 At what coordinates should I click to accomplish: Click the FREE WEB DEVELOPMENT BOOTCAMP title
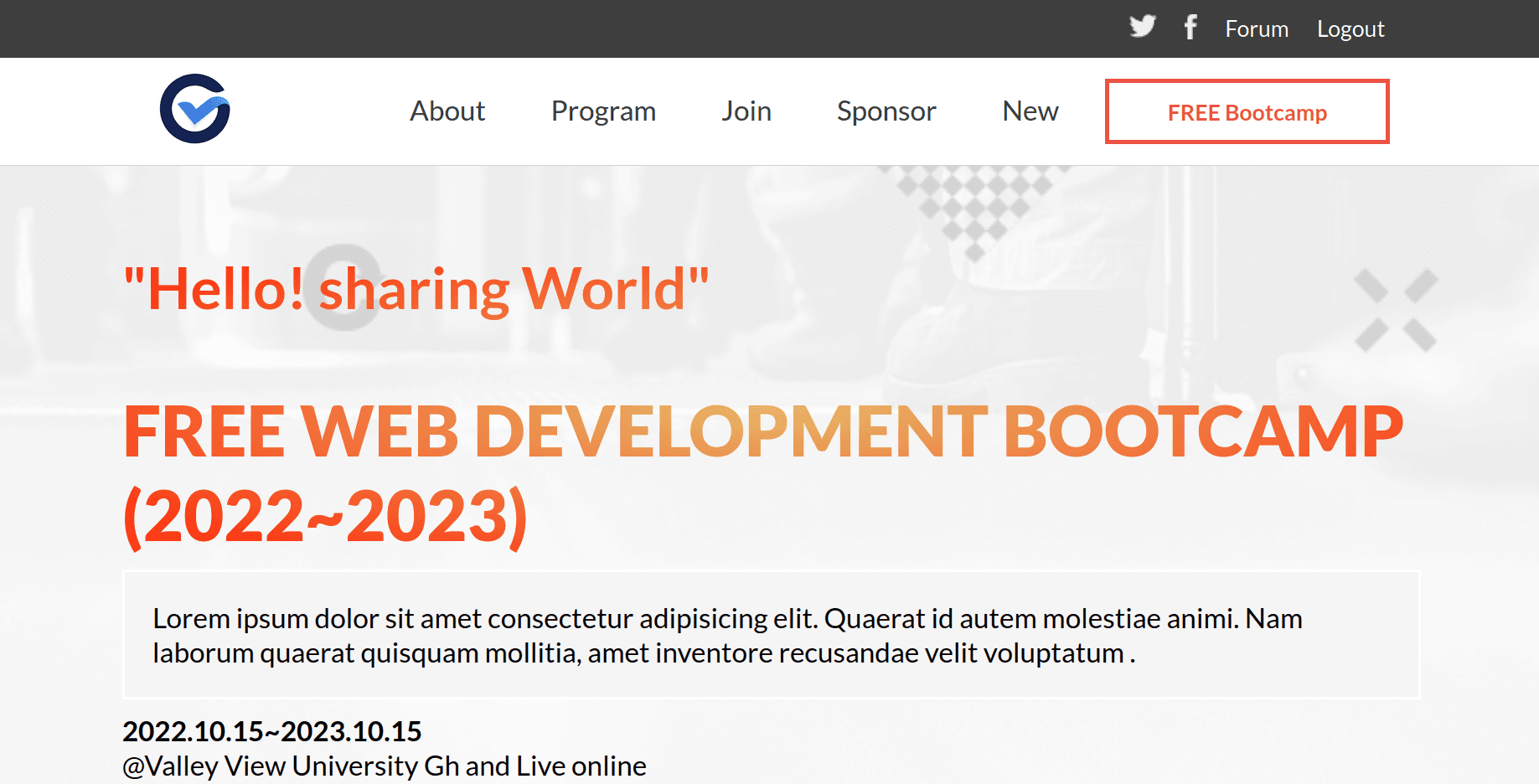[763, 473]
